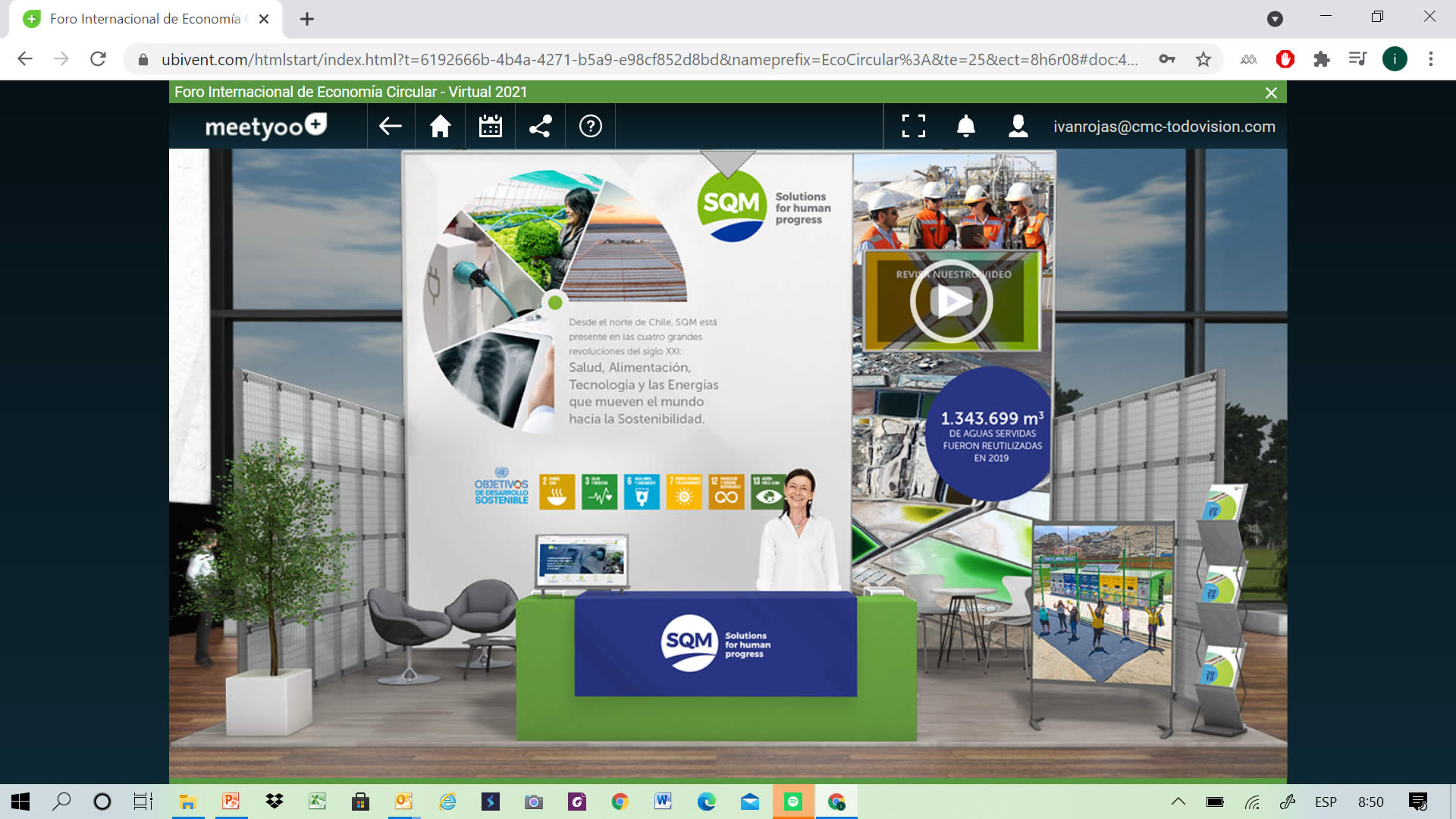
Task: Toggle fullscreen mode icon
Action: click(x=914, y=126)
